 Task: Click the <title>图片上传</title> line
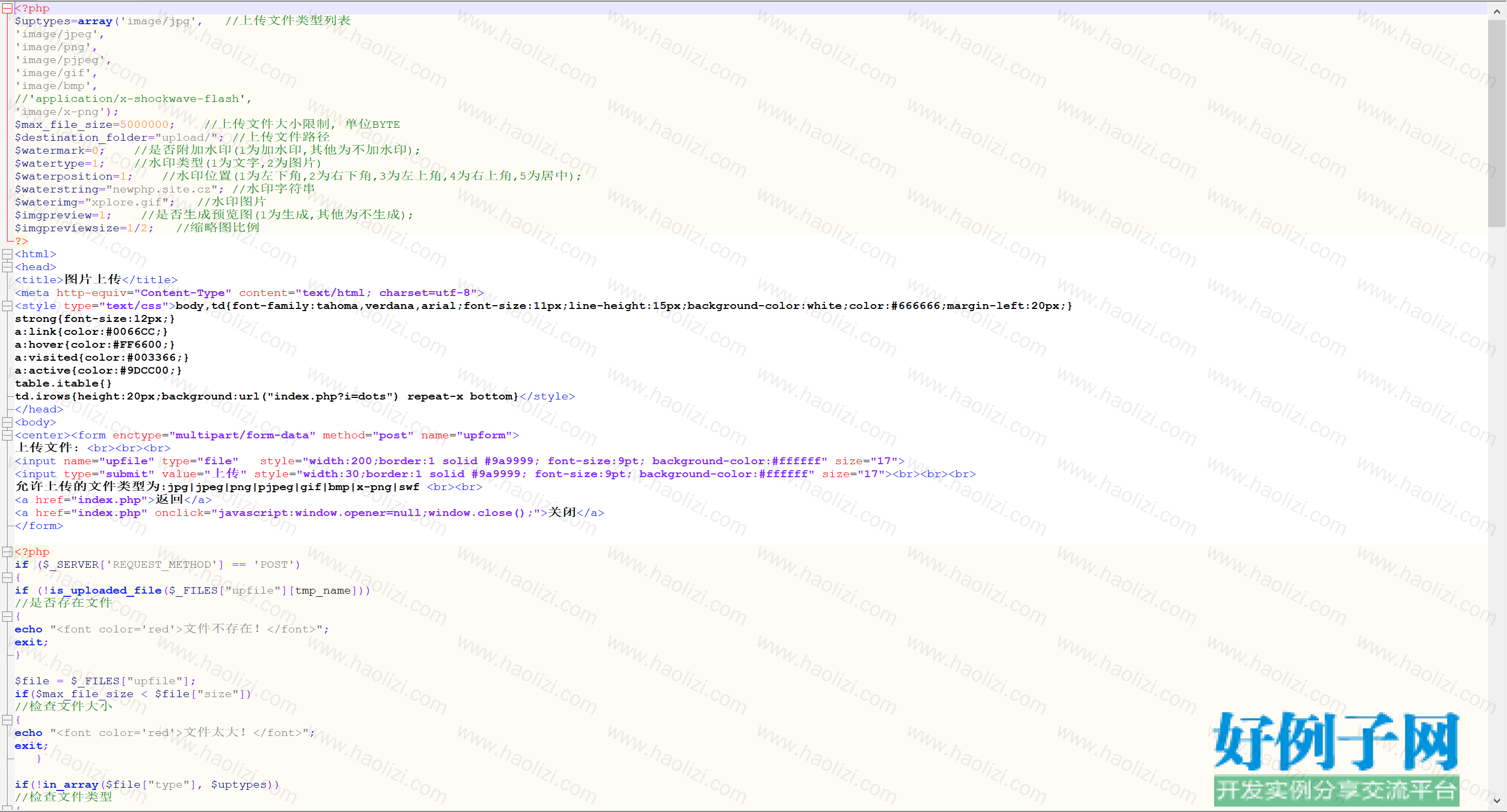point(96,280)
